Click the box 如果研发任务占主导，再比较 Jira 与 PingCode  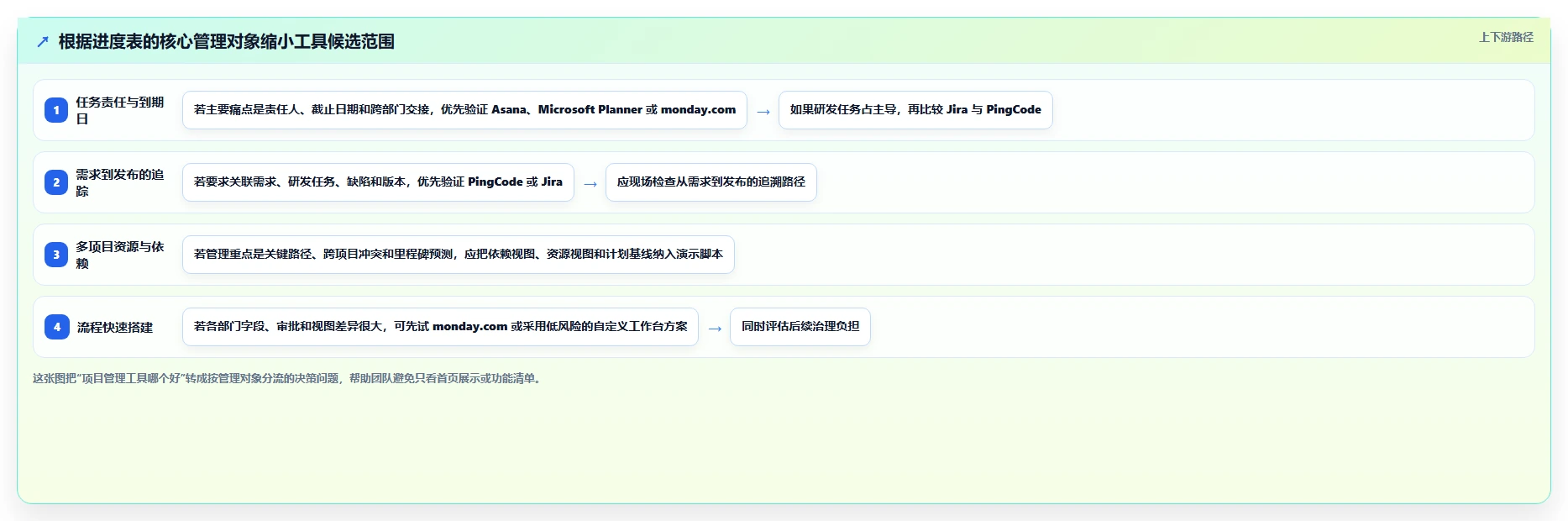tap(915, 110)
